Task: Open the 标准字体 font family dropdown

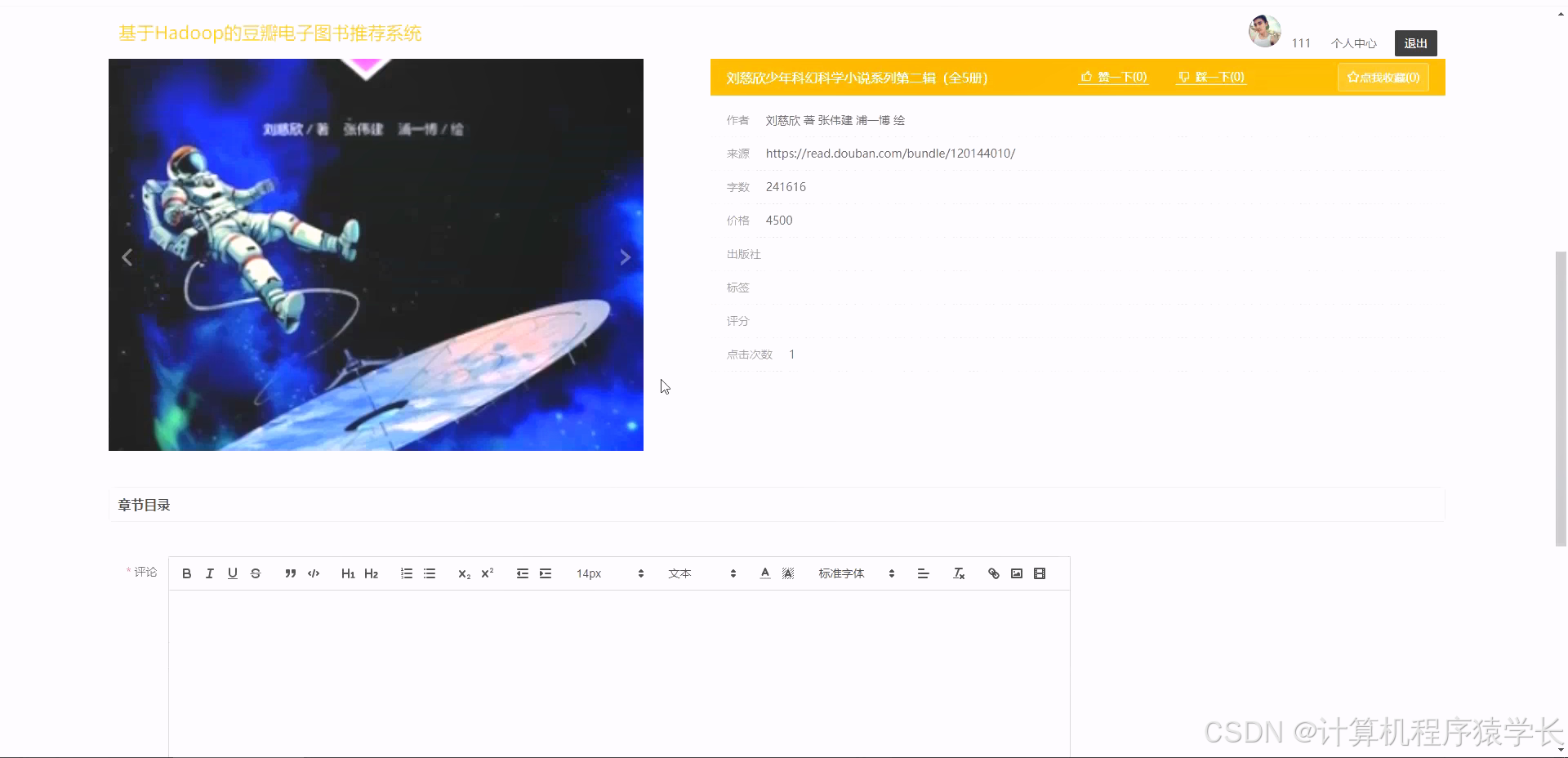Action: (857, 573)
